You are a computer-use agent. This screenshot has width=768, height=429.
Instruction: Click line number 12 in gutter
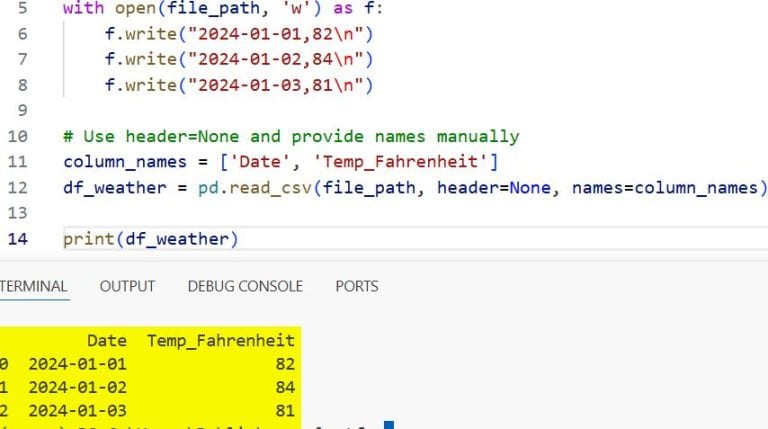click(18, 188)
